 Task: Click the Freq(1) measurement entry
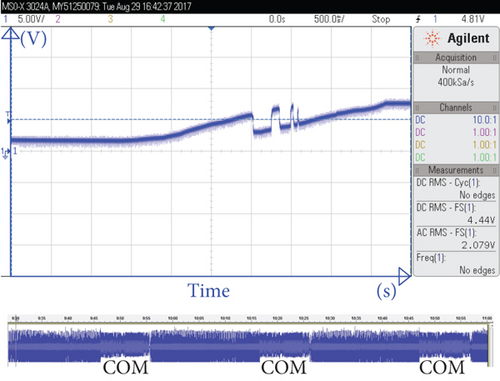[456, 264]
